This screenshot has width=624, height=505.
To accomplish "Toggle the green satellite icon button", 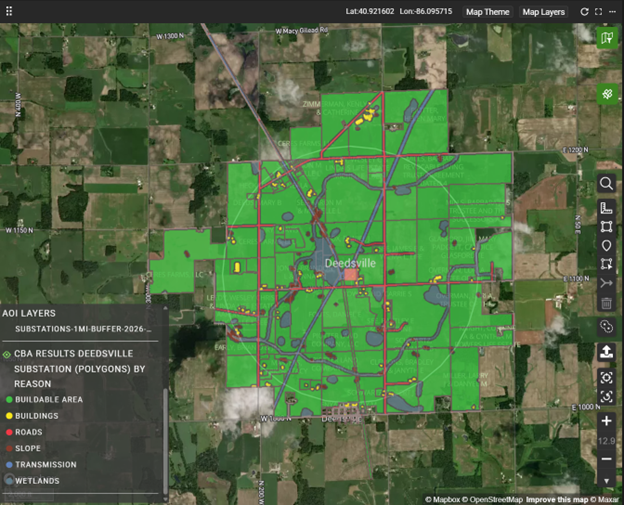I will 606,94.
